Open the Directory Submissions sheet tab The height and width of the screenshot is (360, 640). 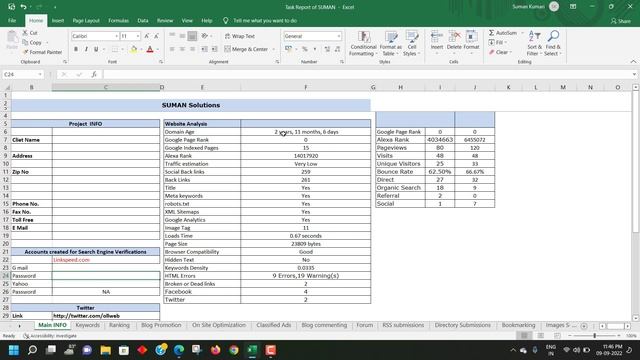[462, 325]
